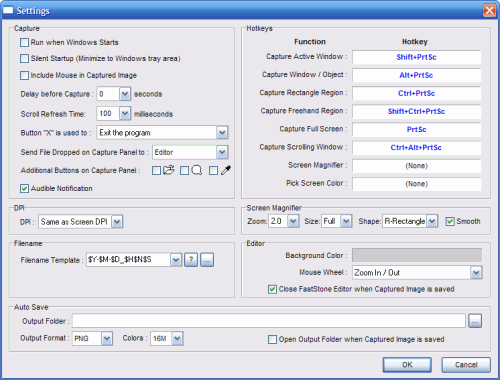This screenshot has height=380, width=500.
Task: Click the "milliseconds" label
Action: click(x=153, y=114)
